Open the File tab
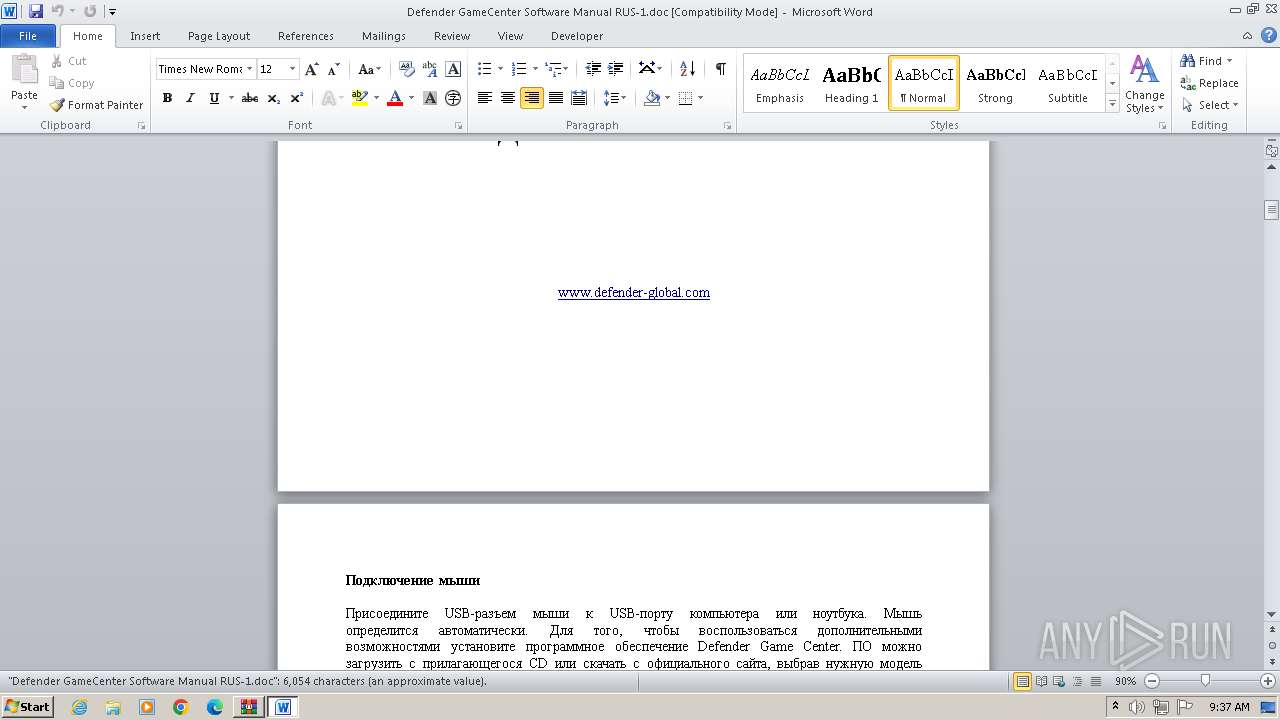 (x=28, y=36)
